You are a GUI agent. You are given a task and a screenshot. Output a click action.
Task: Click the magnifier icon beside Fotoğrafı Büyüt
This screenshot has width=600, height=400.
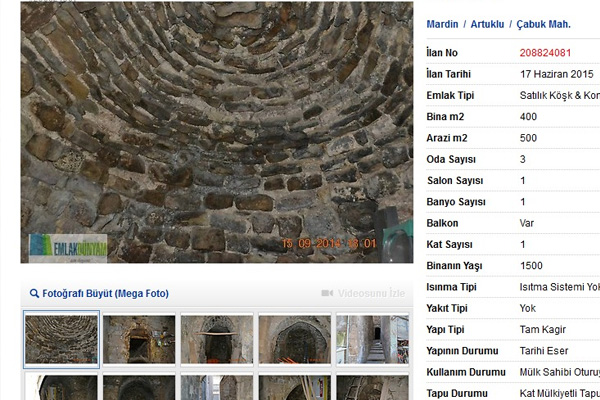[34, 294]
